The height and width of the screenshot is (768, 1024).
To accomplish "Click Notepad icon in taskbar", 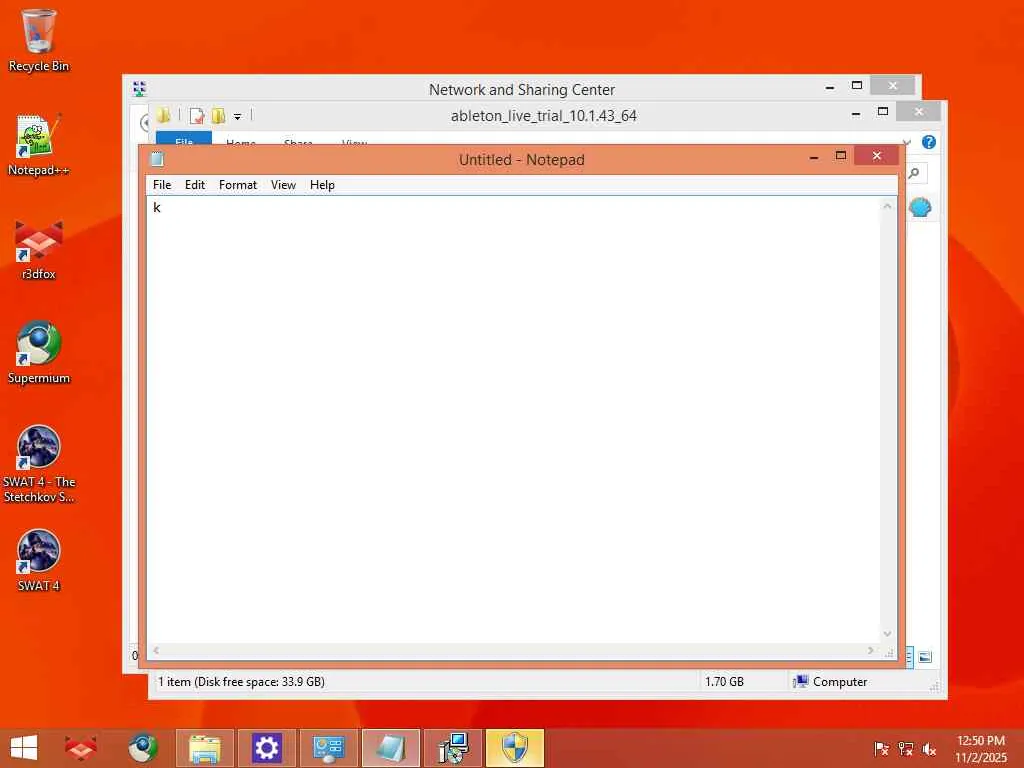I will click(x=391, y=748).
